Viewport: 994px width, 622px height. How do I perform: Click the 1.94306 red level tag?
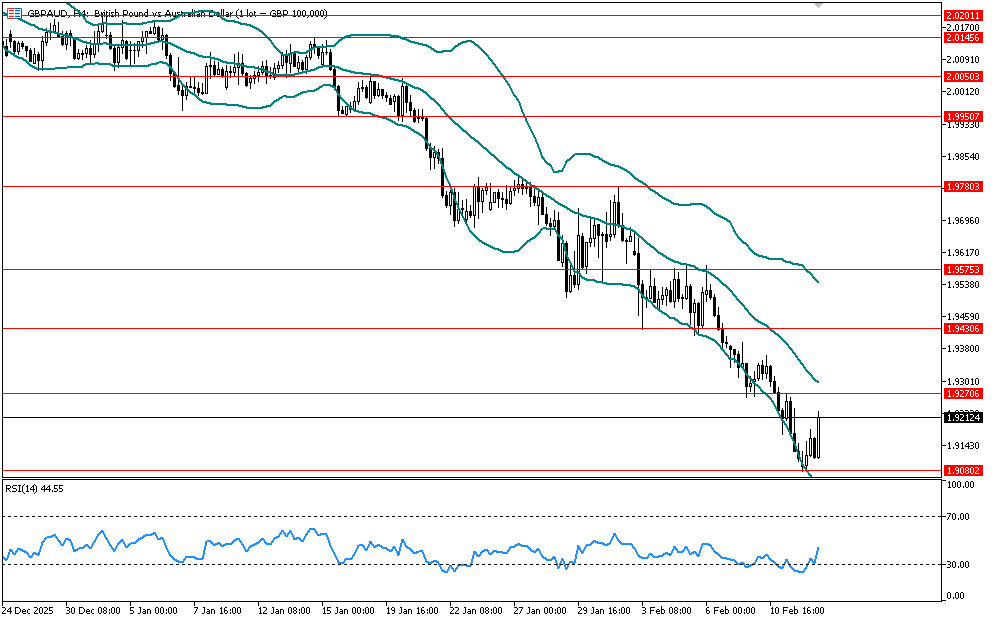click(963, 328)
